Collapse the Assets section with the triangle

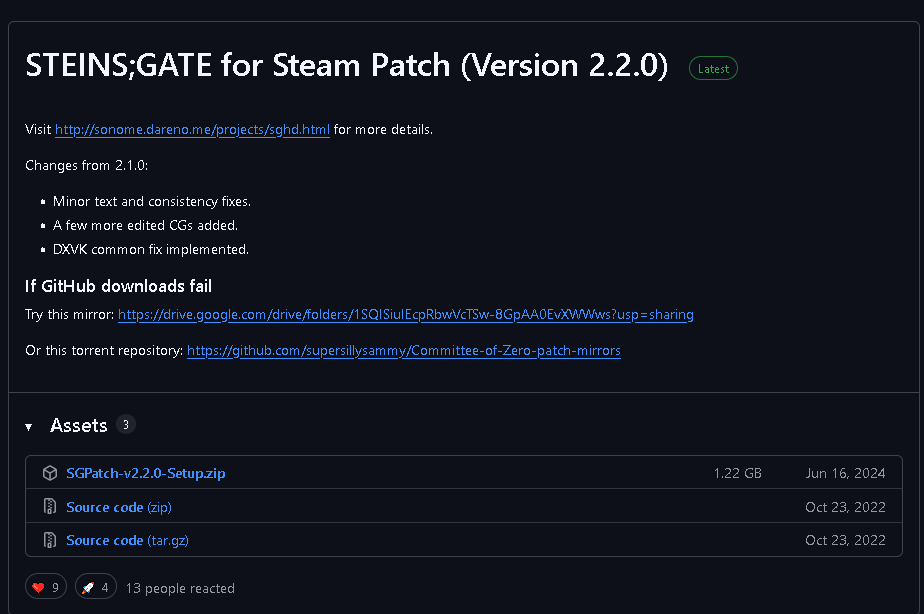click(x=29, y=427)
